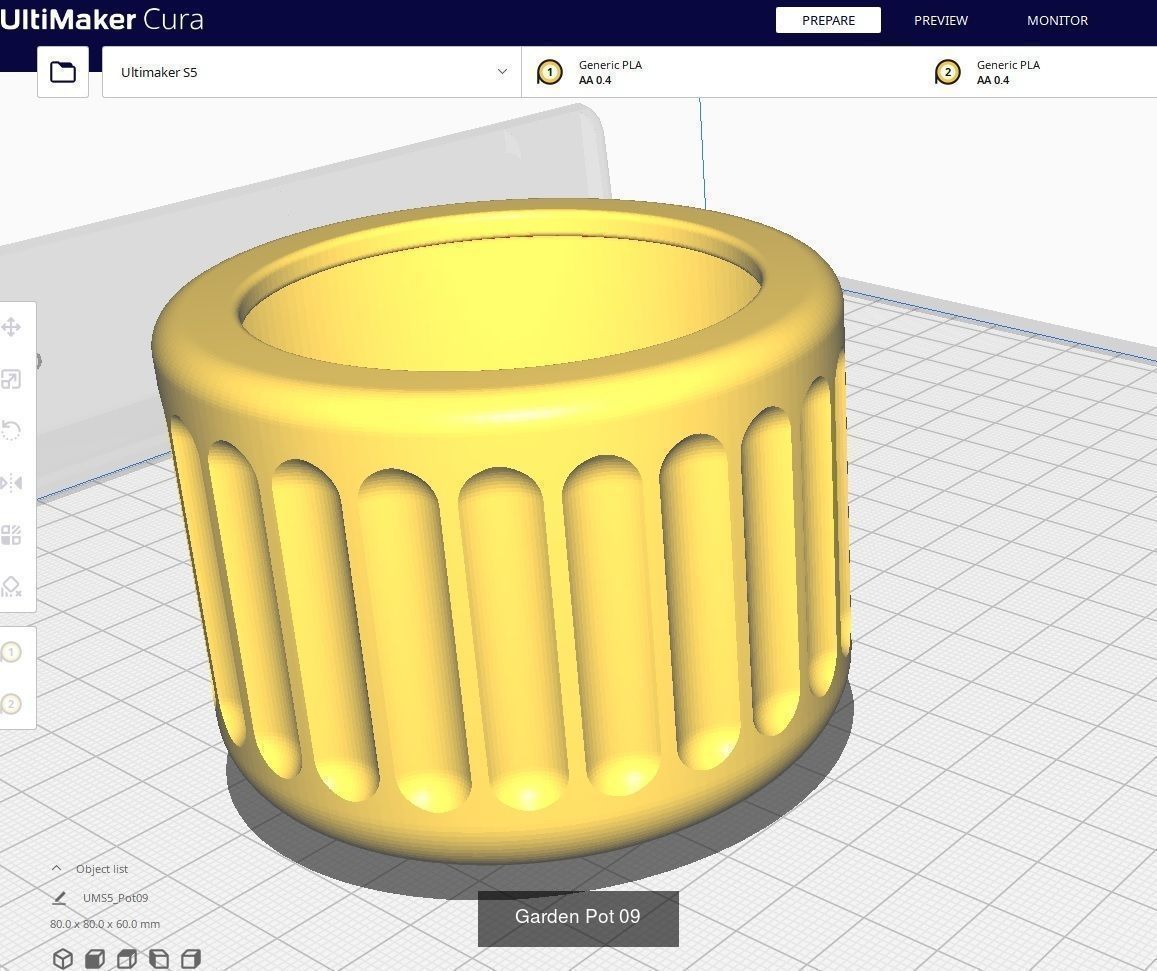The image size is (1157, 971).
Task: Click the UltiMaker Cura logo
Action: click(x=102, y=19)
